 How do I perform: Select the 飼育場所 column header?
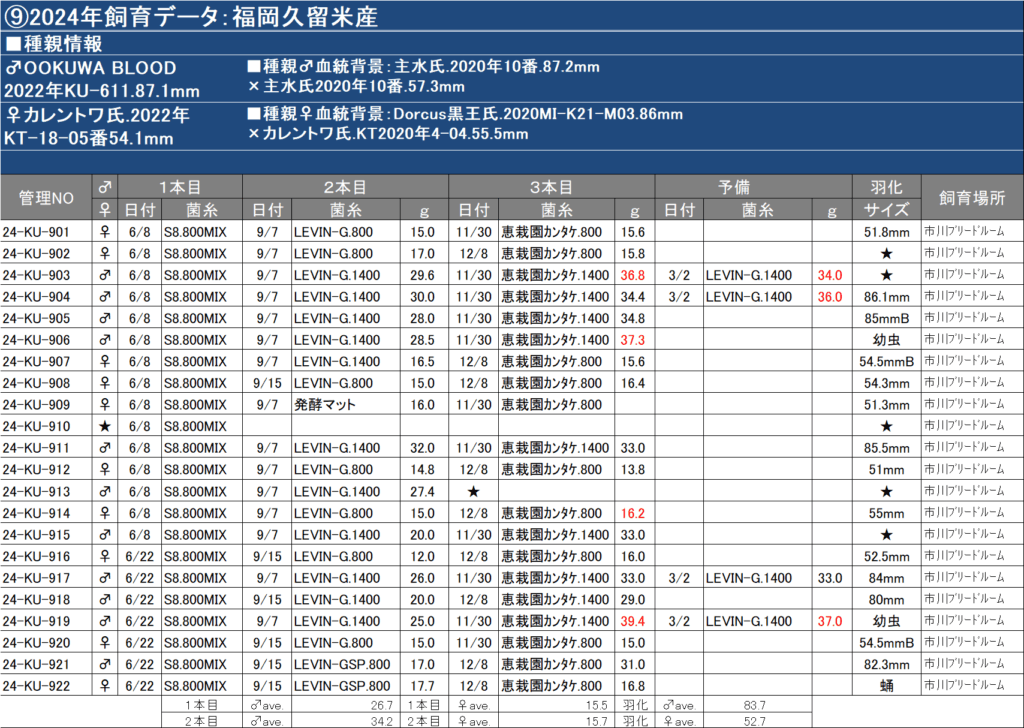point(969,198)
